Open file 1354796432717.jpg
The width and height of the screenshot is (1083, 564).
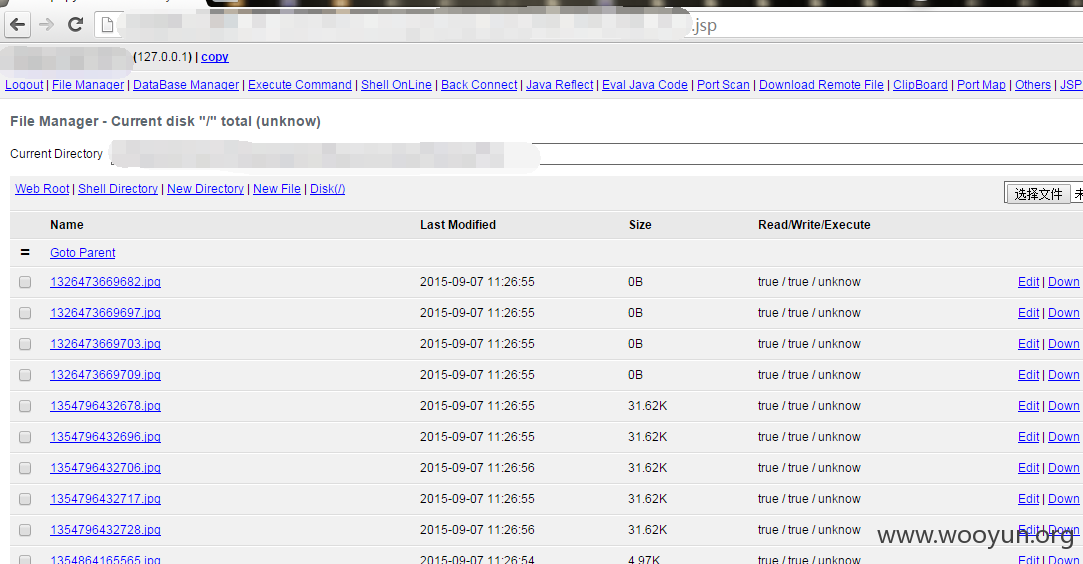click(x=105, y=498)
